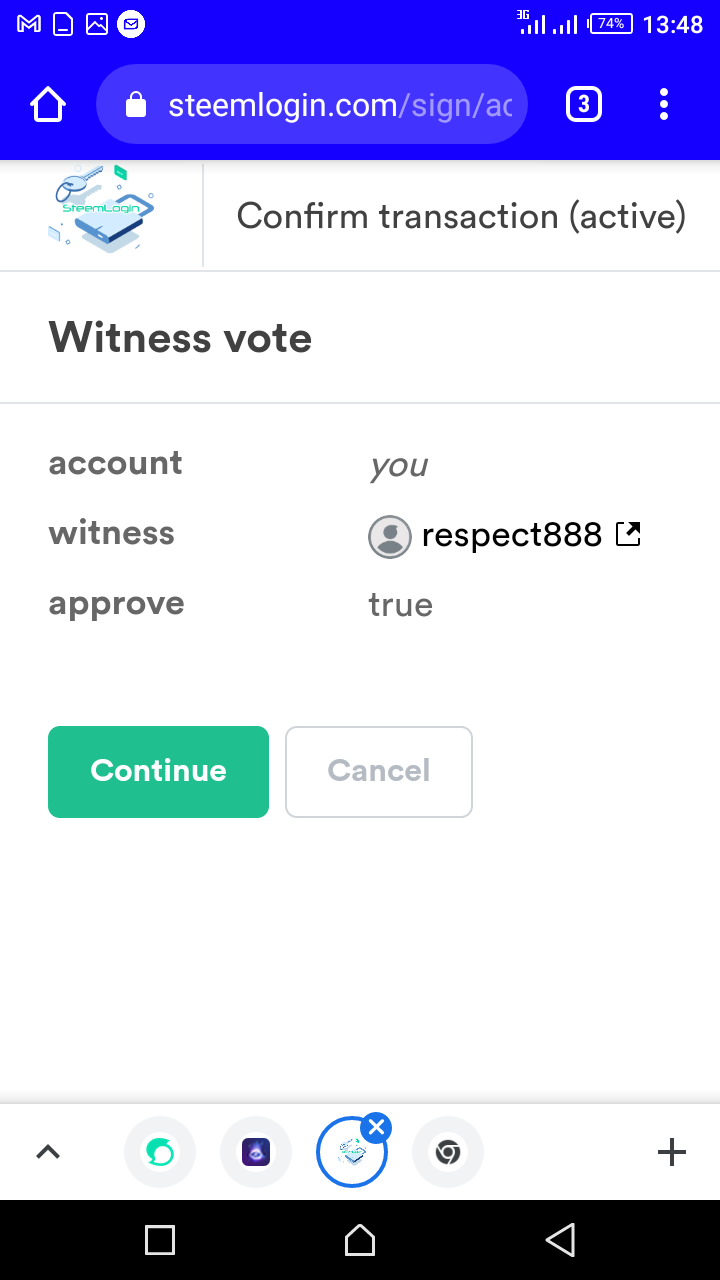Switch to the green Steemit tab
The height and width of the screenshot is (1280, 720).
pyautogui.click(x=160, y=1152)
